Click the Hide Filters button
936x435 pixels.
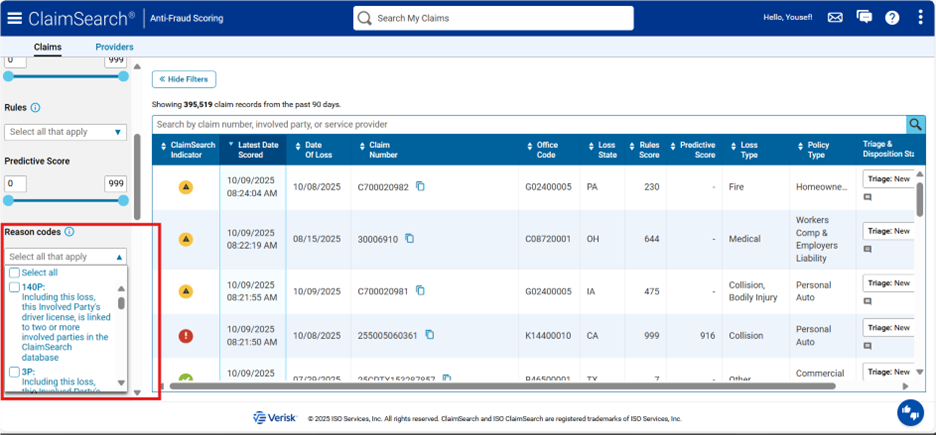[184, 79]
